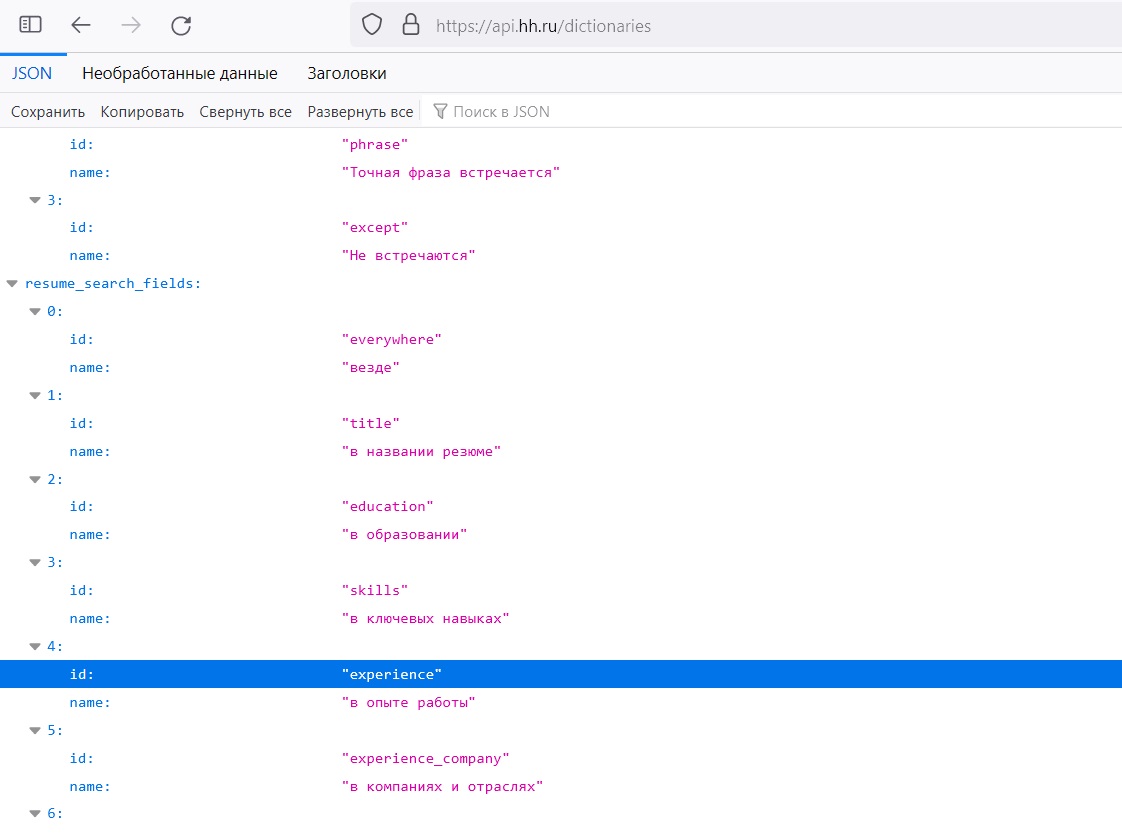Open tracking protection shield icon
Viewport: 1122px width, 835px height.
(372, 25)
